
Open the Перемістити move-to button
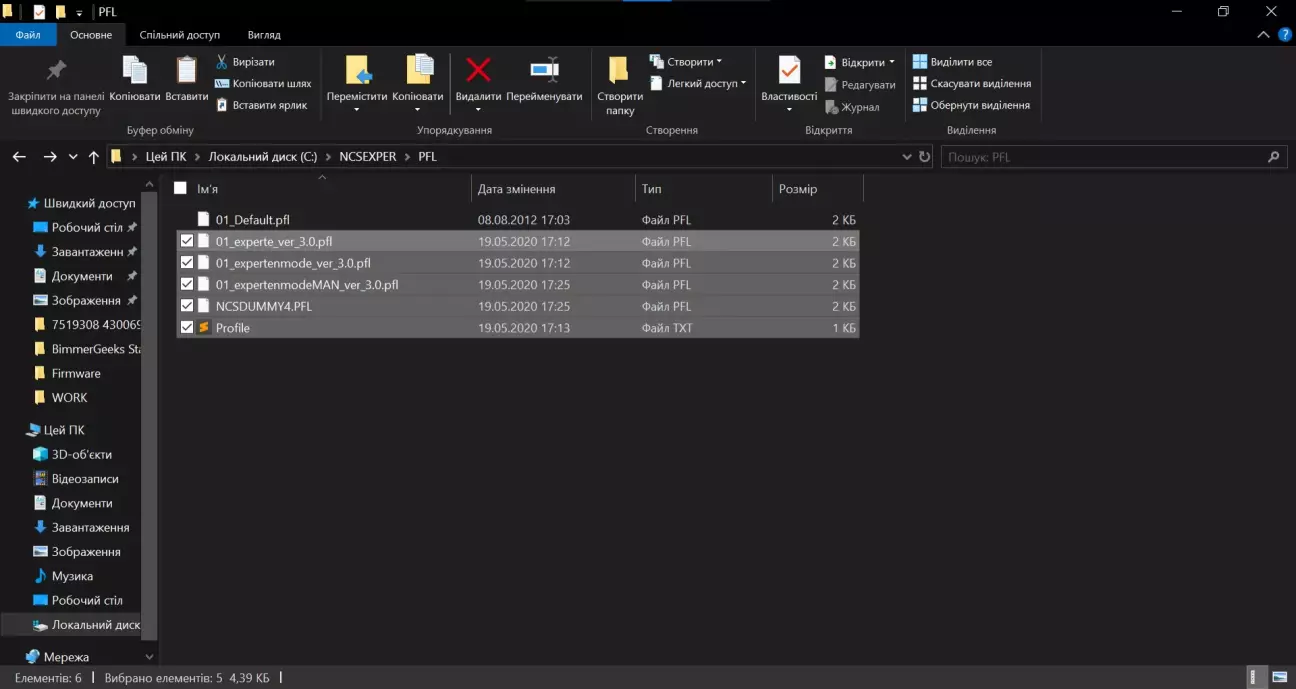(356, 84)
